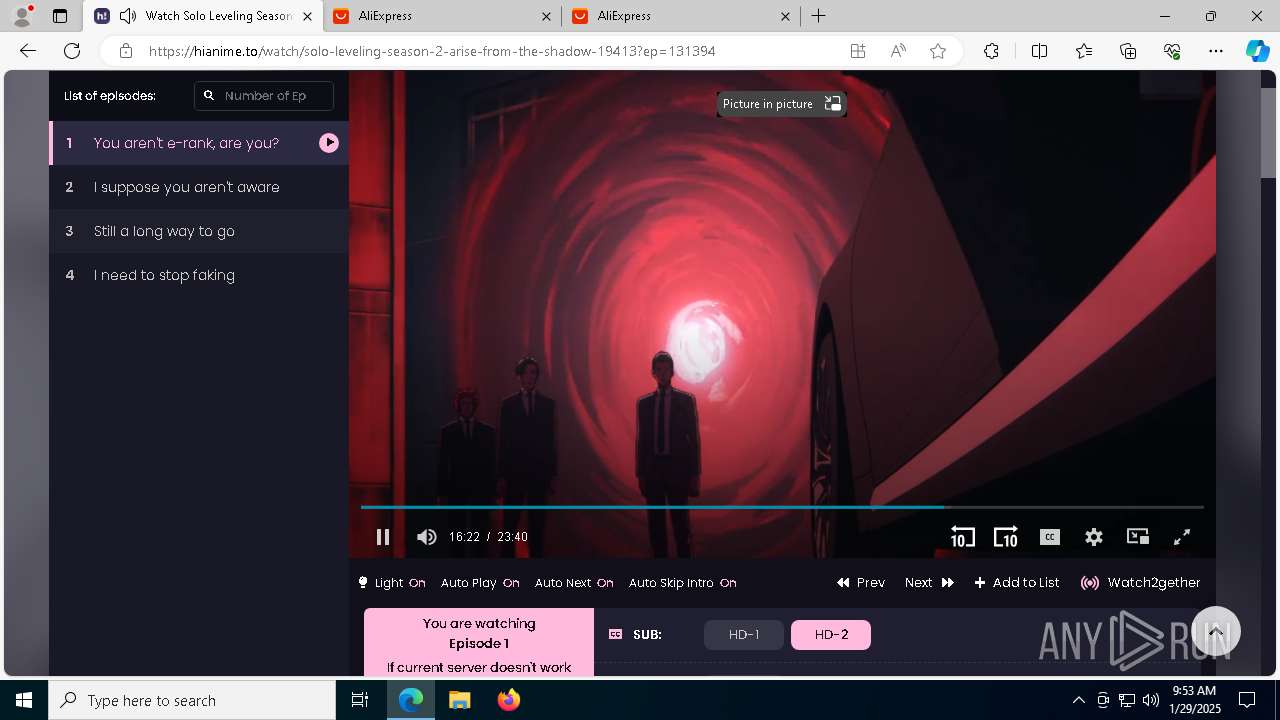Viewport: 1280px width, 720px height.
Task: Open episode 4 I need to stop faking
Action: pyautogui.click(x=199, y=275)
